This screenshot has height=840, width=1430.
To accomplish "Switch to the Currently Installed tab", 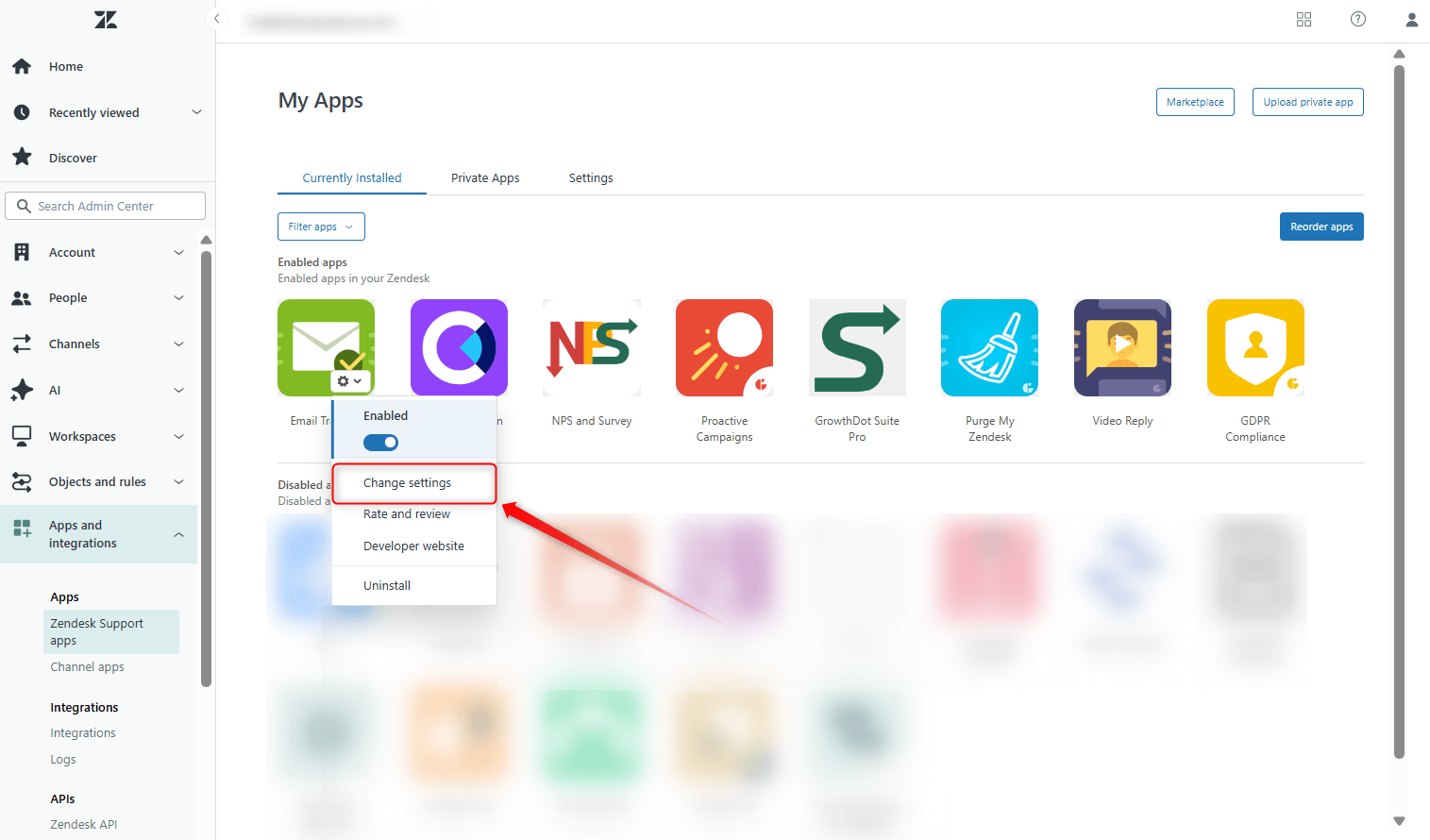I will (352, 177).
